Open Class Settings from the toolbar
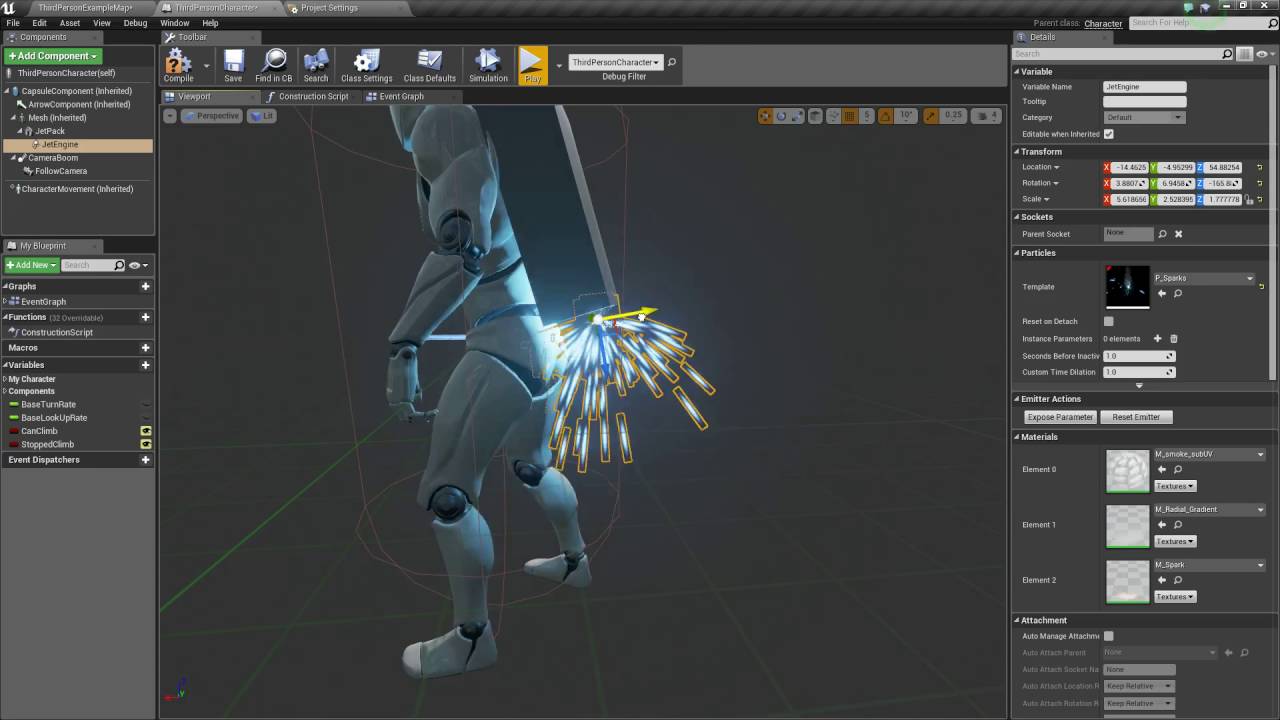Viewport: 1280px width, 720px height. 367,66
